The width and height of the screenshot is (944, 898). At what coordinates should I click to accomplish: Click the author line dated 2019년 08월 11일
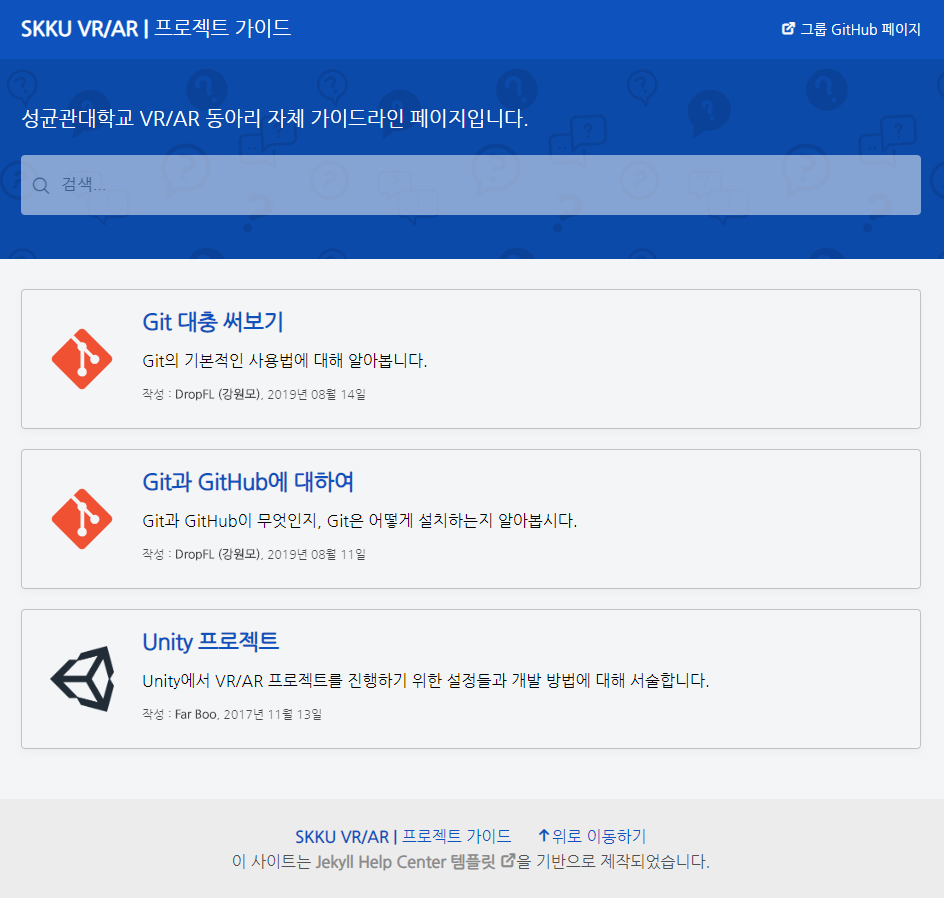pos(254,554)
